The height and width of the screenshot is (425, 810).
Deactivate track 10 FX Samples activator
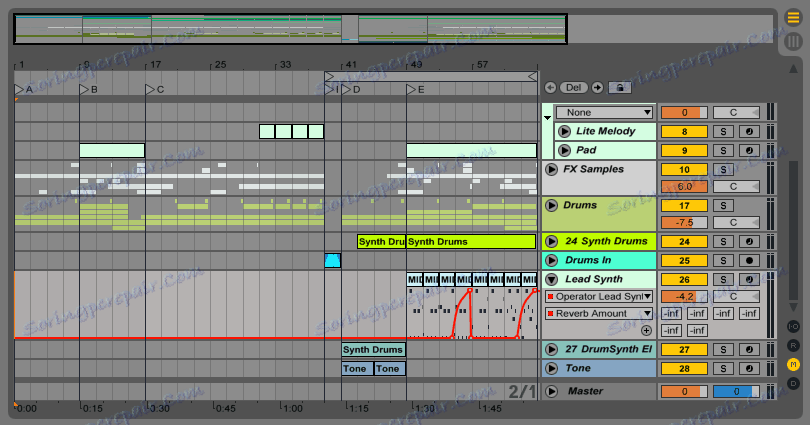click(684, 169)
